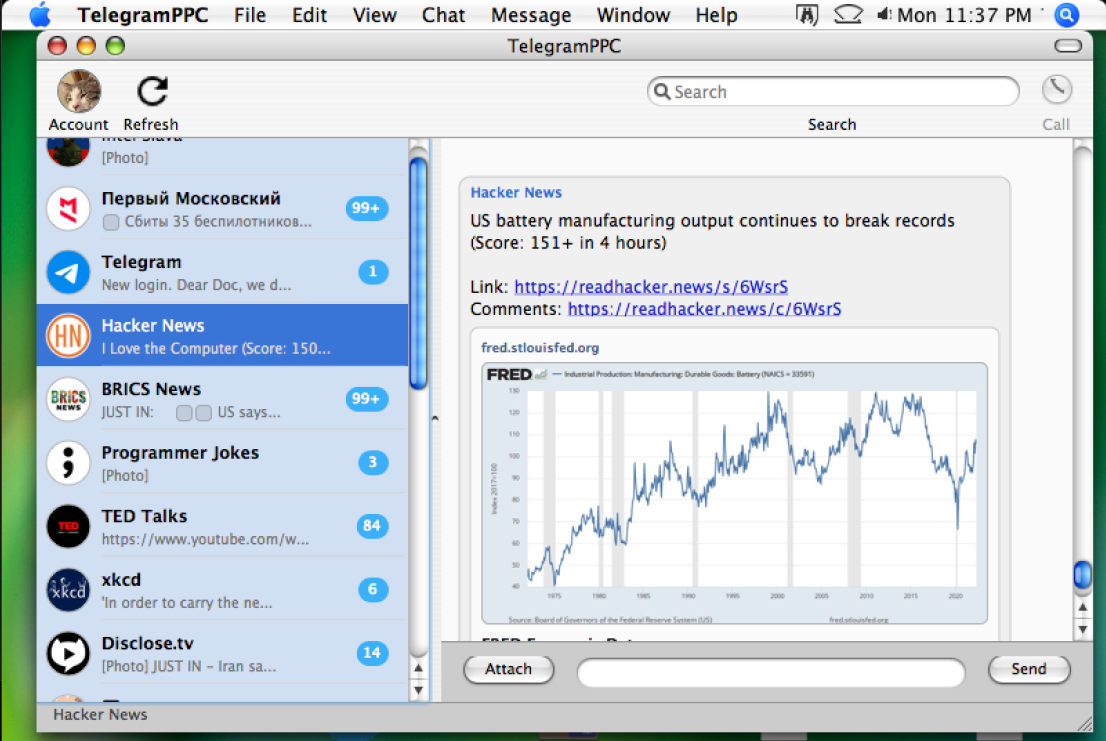This screenshot has width=1106, height=741.
Task: Click the Attach button
Action: 508,669
